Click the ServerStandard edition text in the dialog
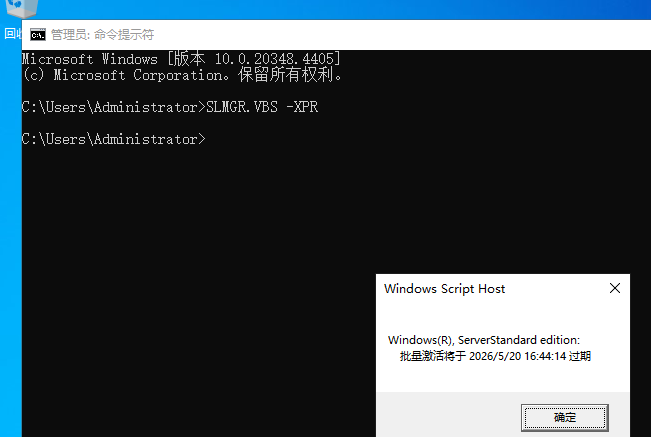The height and width of the screenshot is (437, 651). click(484, 340)
